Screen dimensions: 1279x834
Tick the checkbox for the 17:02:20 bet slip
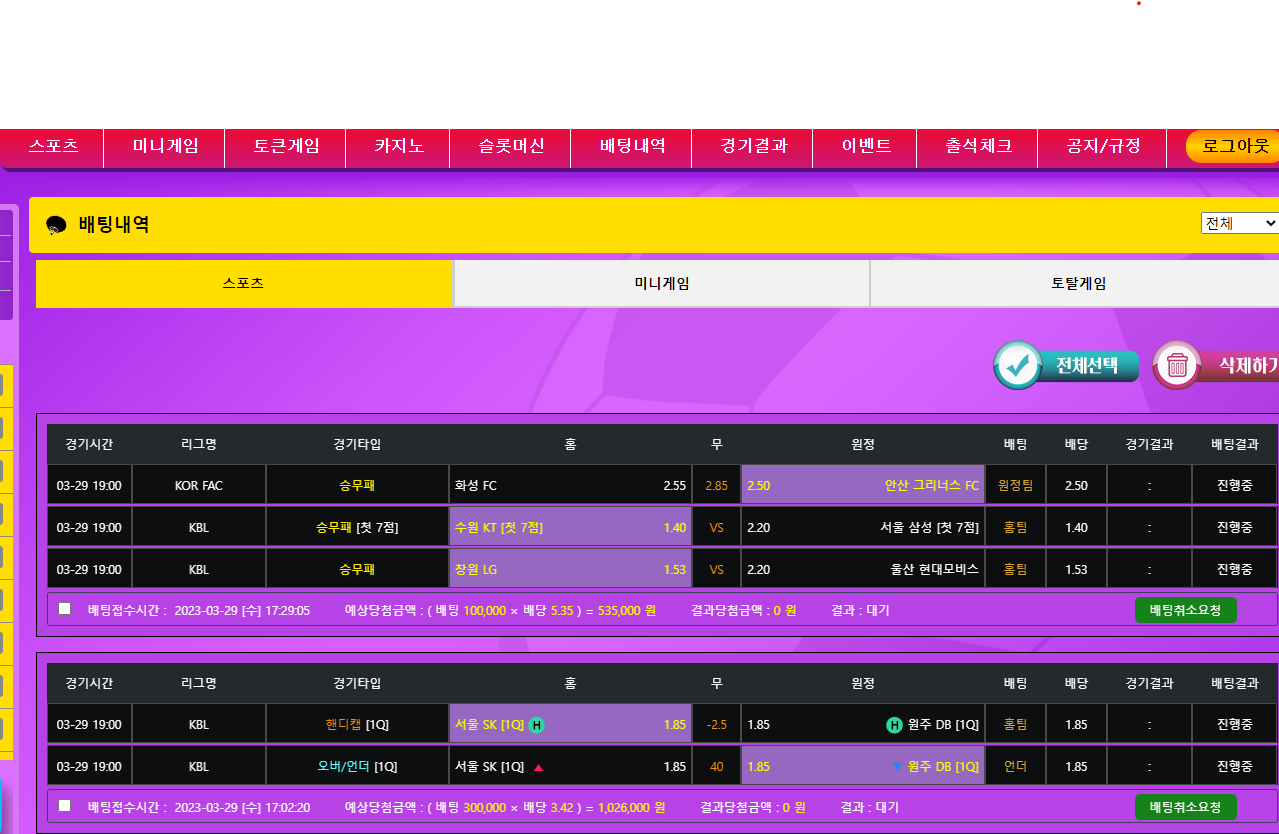pyautogui.click(x=65, y=805)
